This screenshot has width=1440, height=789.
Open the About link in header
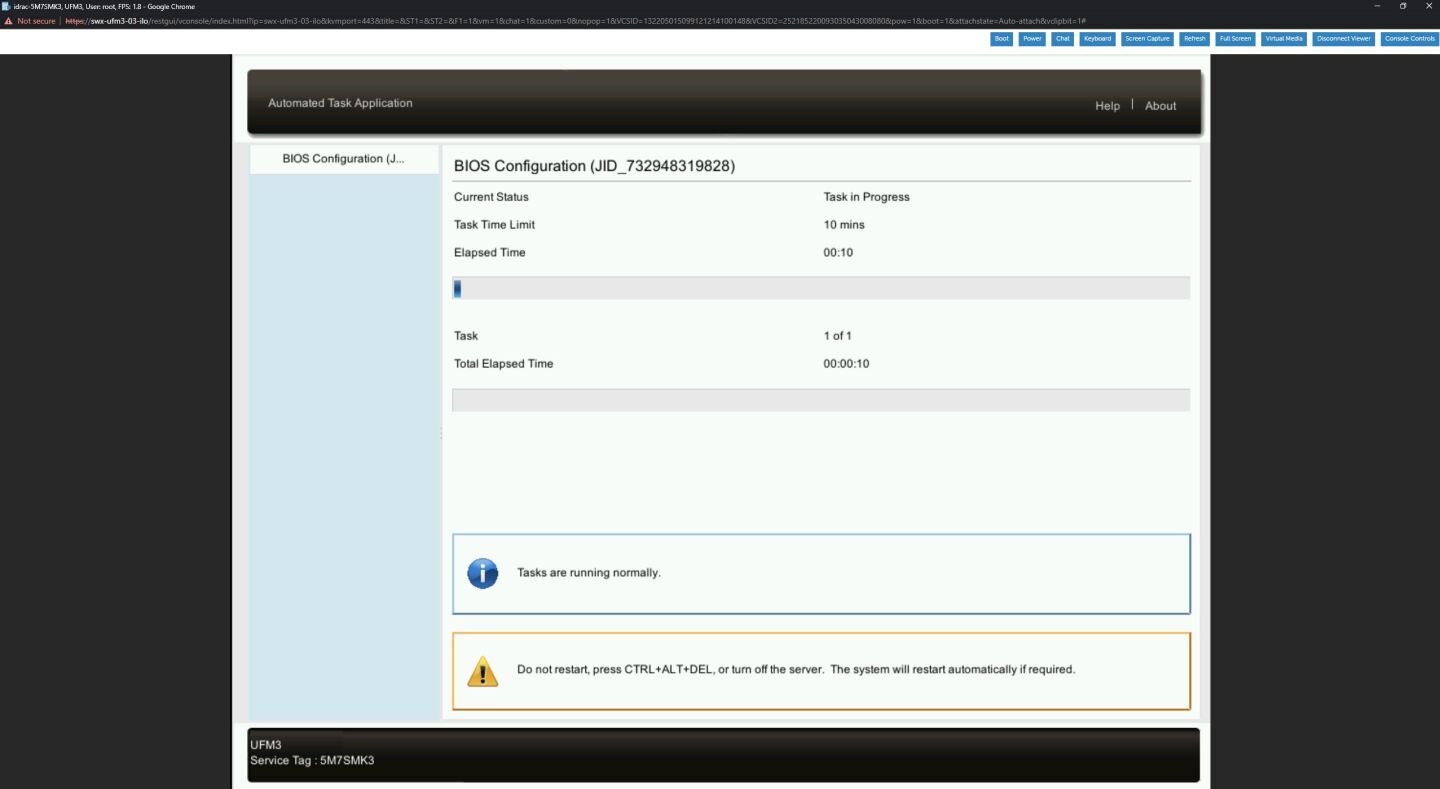(x=1160, y=106)
